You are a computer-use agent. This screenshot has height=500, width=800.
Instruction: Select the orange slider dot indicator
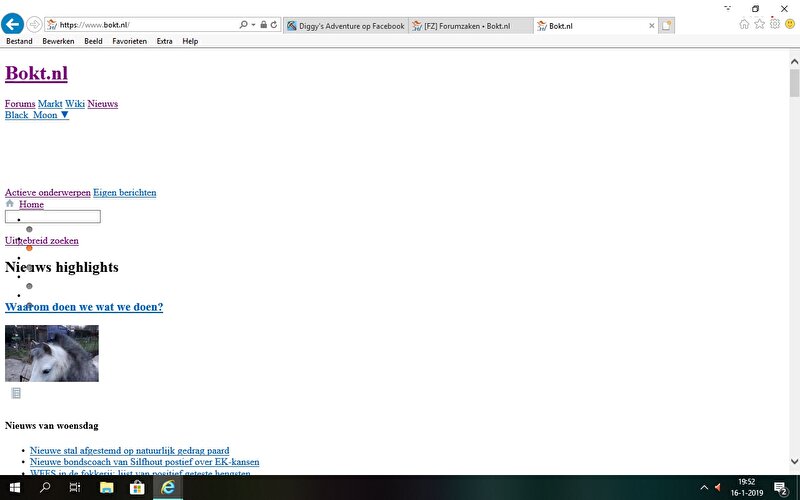(x=29, y=248)
